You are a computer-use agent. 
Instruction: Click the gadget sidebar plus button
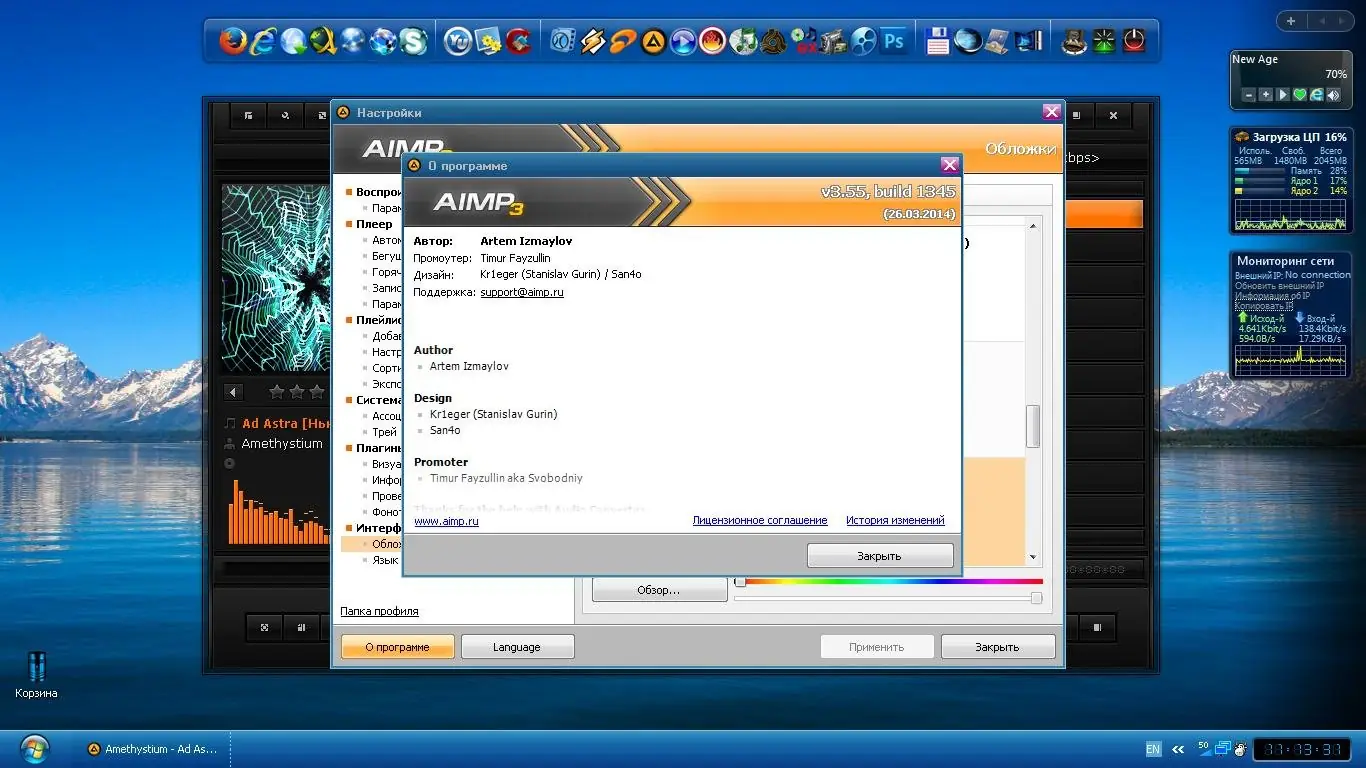(1291, 21)
